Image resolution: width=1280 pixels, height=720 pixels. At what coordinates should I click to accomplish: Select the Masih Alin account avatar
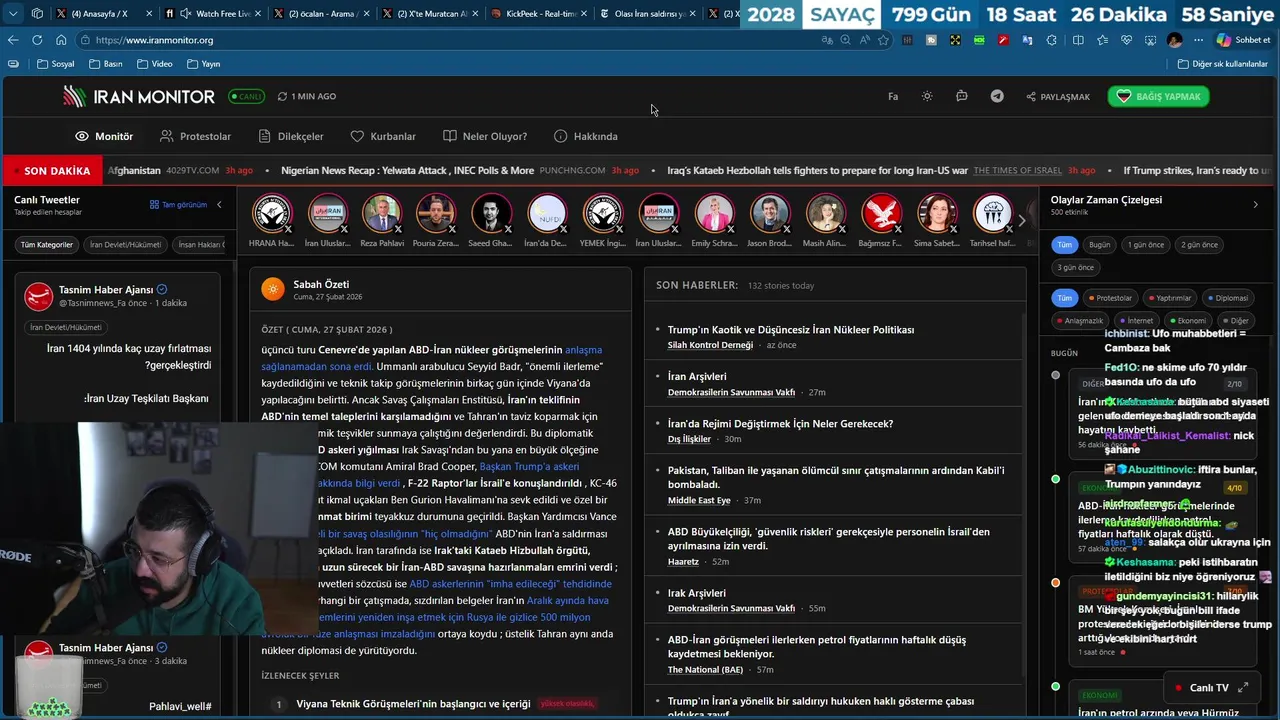pyautogui.click(x=824, y=214)
